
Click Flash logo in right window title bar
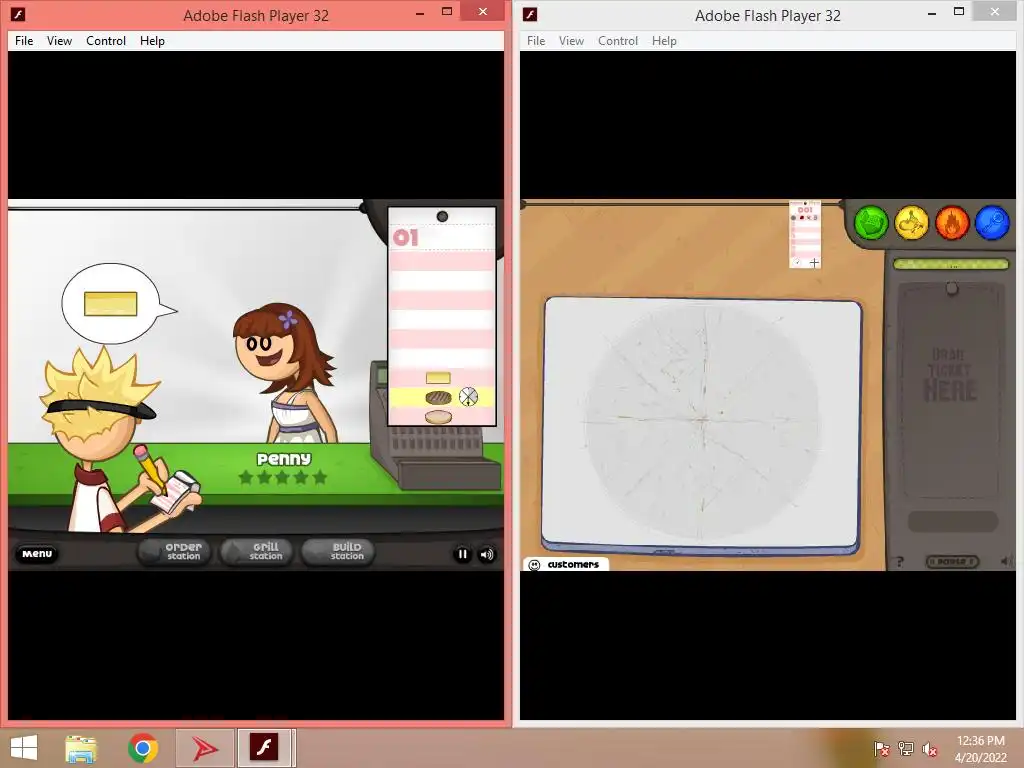(x=530, y=14)
